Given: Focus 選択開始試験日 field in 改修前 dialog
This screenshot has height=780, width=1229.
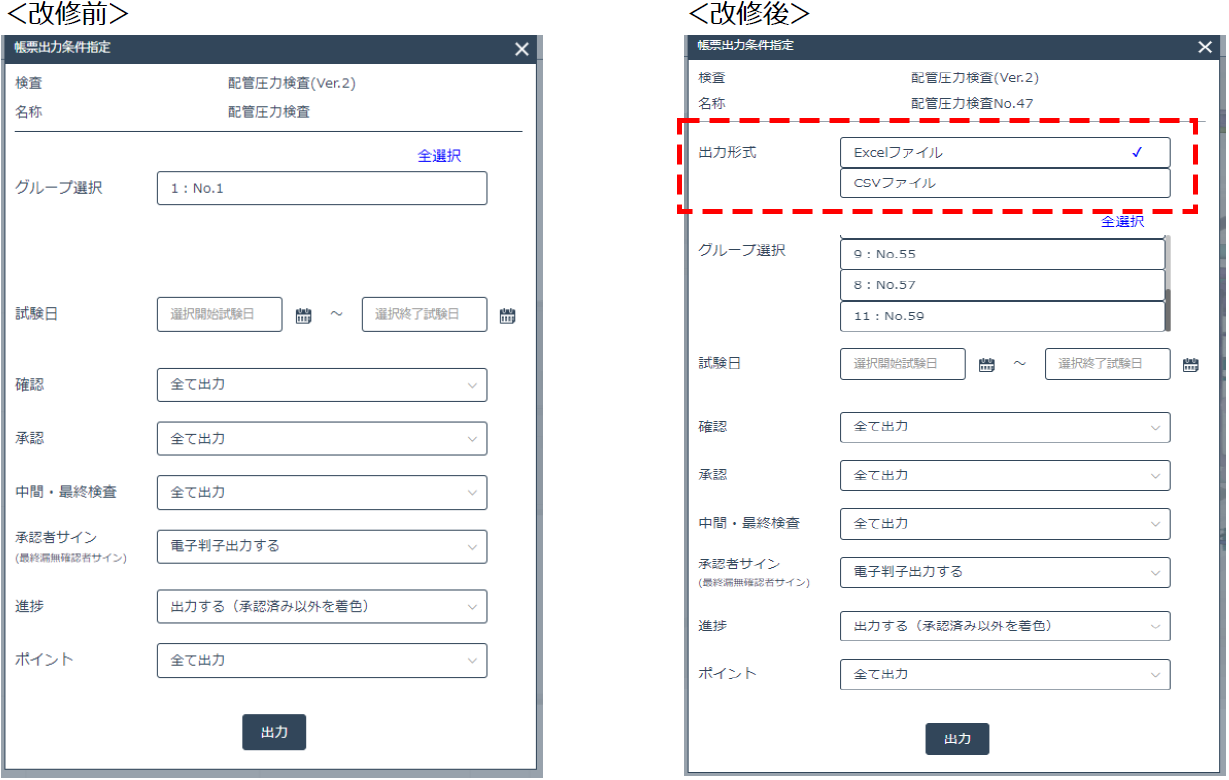Looking at the screenshot, I should 219,314.
